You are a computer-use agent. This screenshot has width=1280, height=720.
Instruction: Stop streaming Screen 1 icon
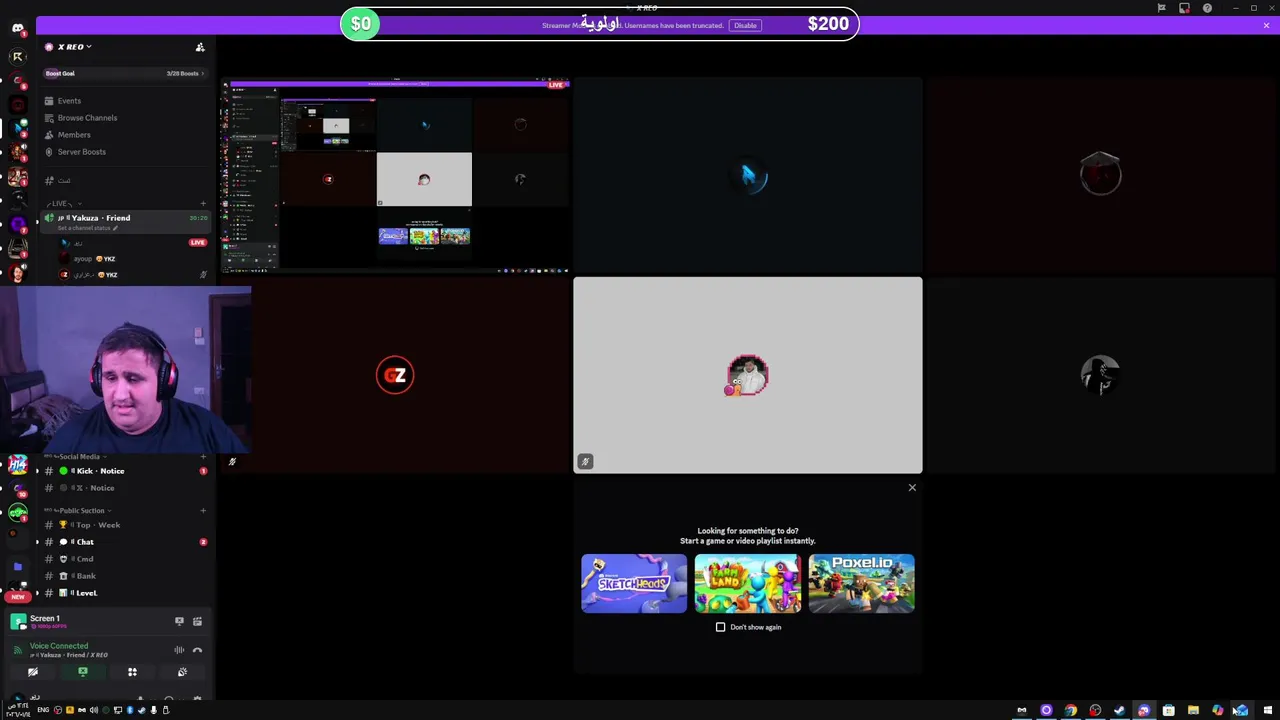tap(179, 621)
